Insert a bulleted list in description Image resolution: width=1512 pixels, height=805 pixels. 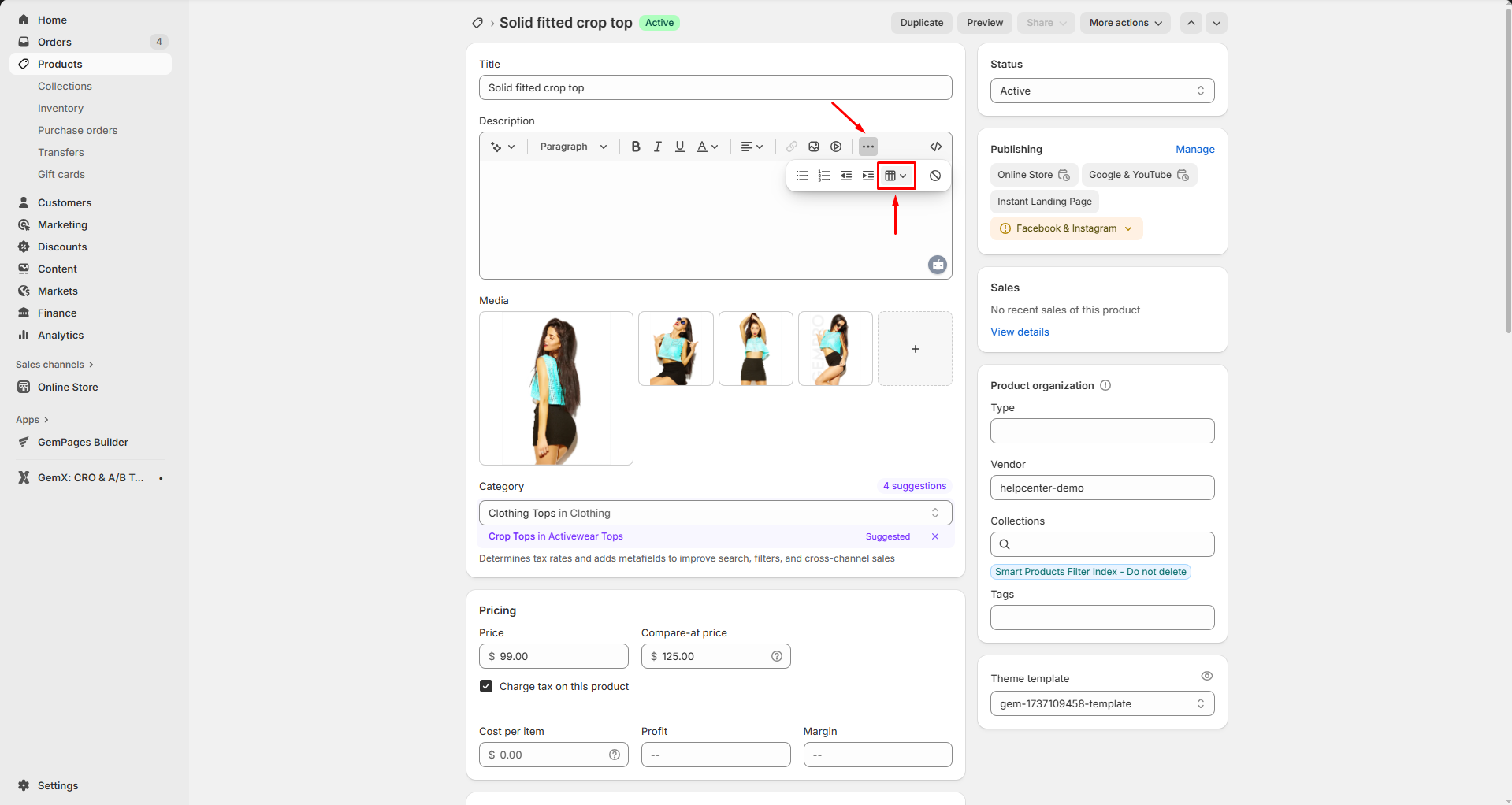[802, 176]
